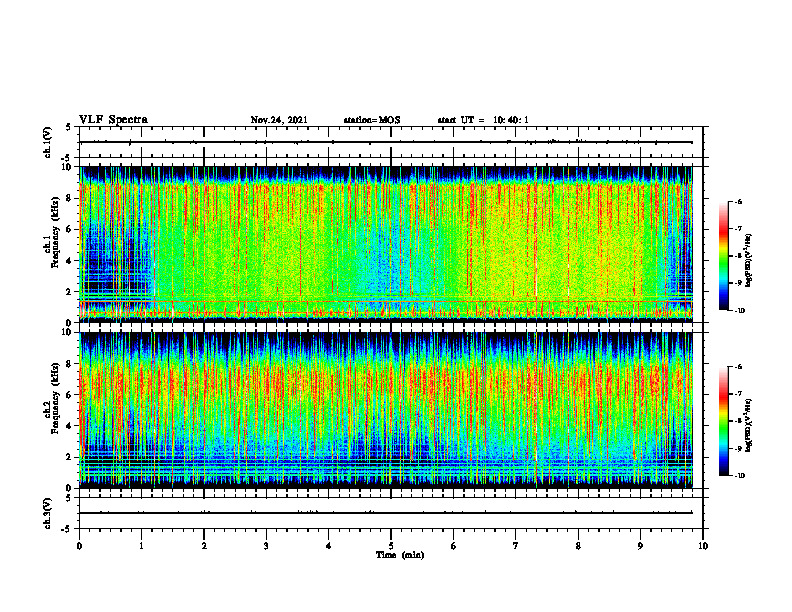Viewport: 792px width, 612px height.
Task: Click the ch.2 frequency tick label "2"
Action: pyautogui.click(x=69, y=457)
